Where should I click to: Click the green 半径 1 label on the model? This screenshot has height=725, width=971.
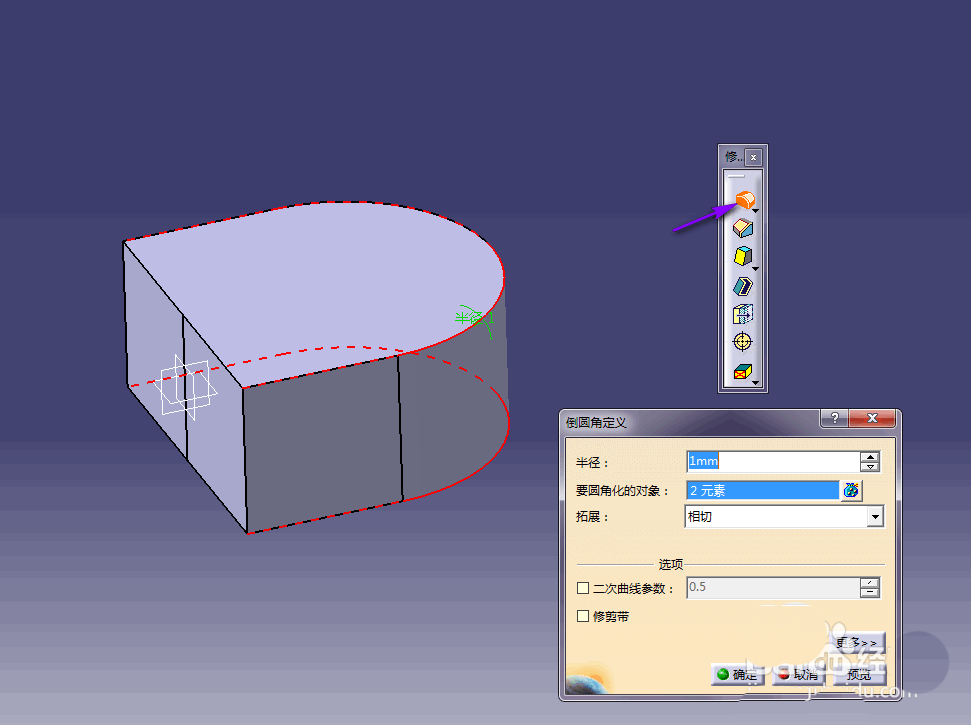[x=474, y=318]
